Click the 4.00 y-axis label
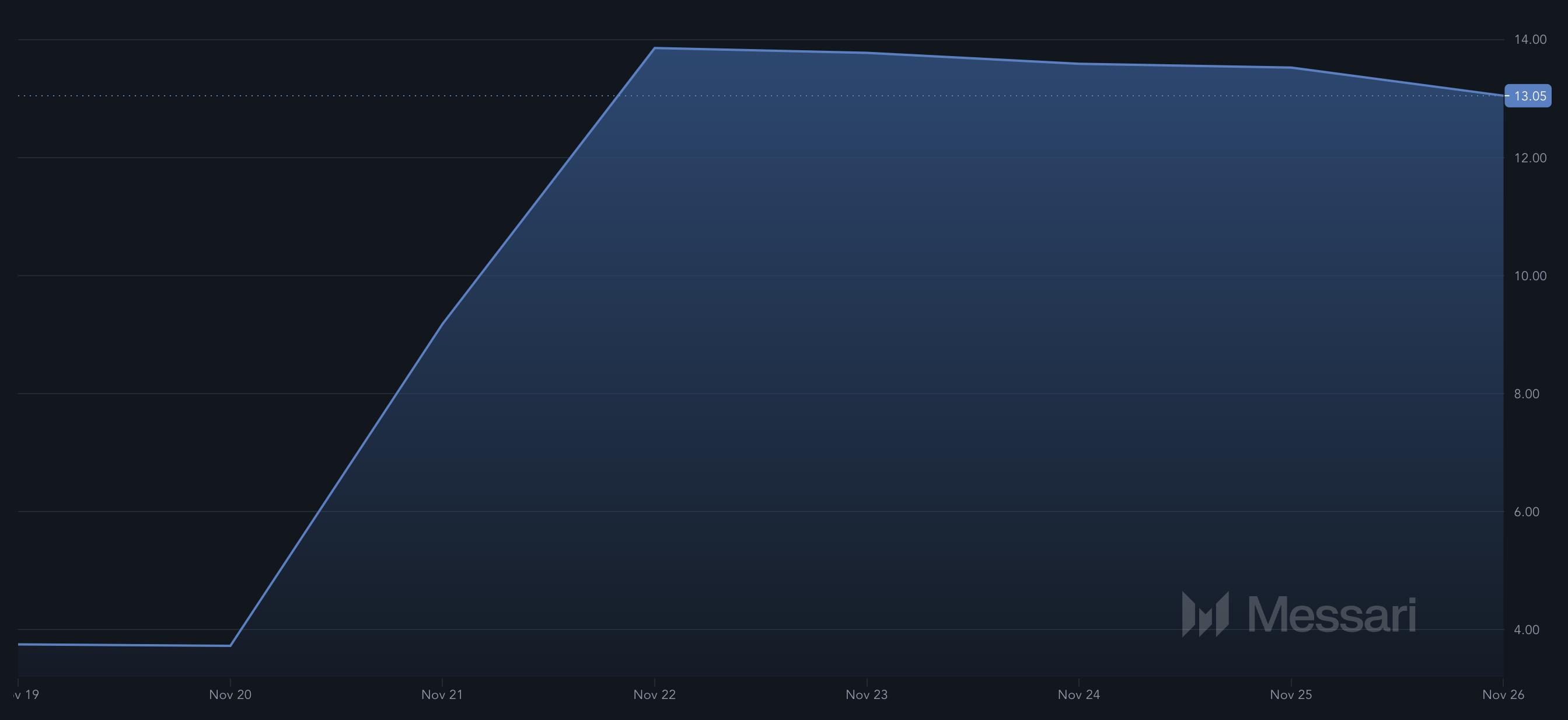This screenshot has height=720, width=1568. (1526, 630)
